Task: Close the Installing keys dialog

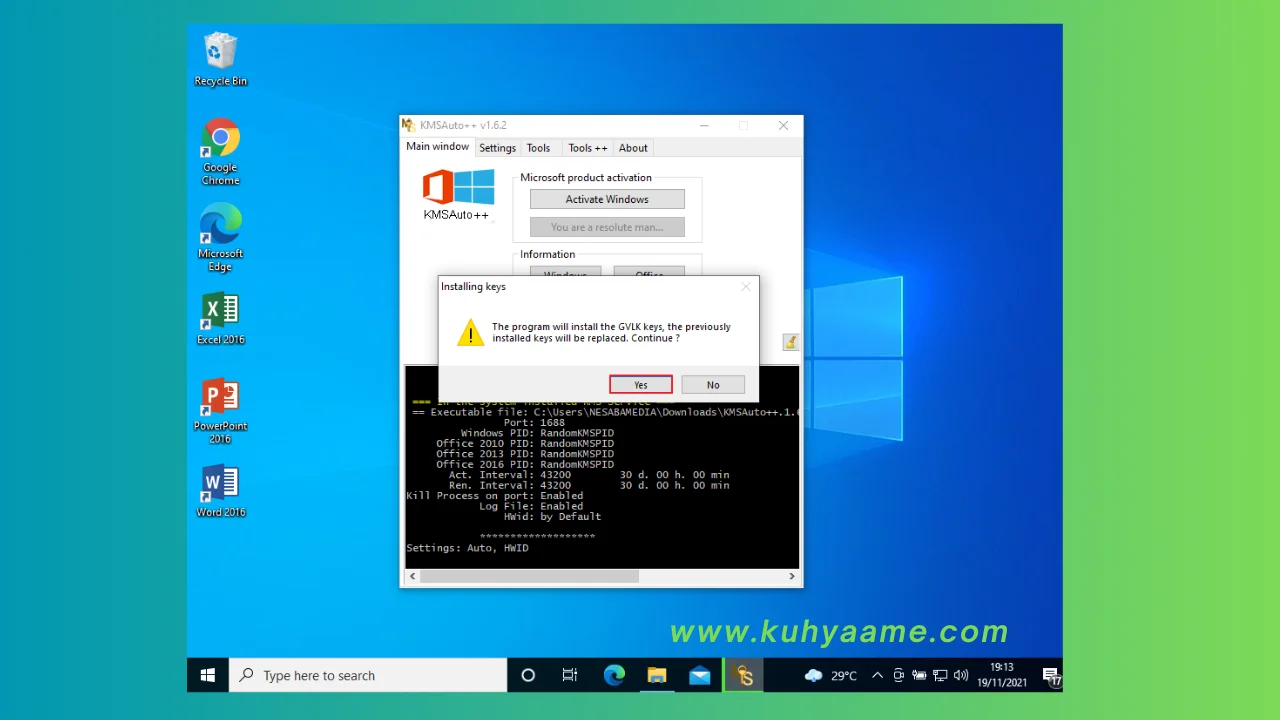Action: point(745,287)
